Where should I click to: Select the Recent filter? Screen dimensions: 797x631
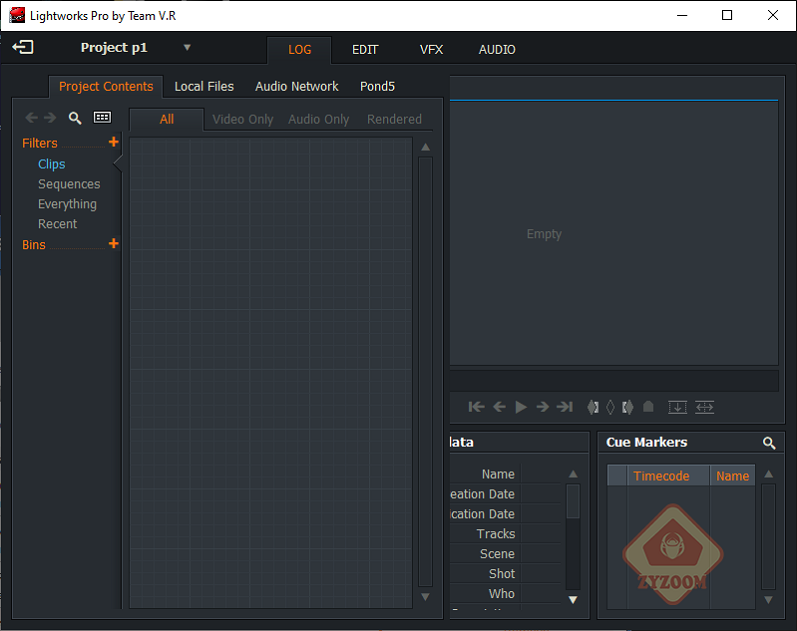(x=57, y=224)
